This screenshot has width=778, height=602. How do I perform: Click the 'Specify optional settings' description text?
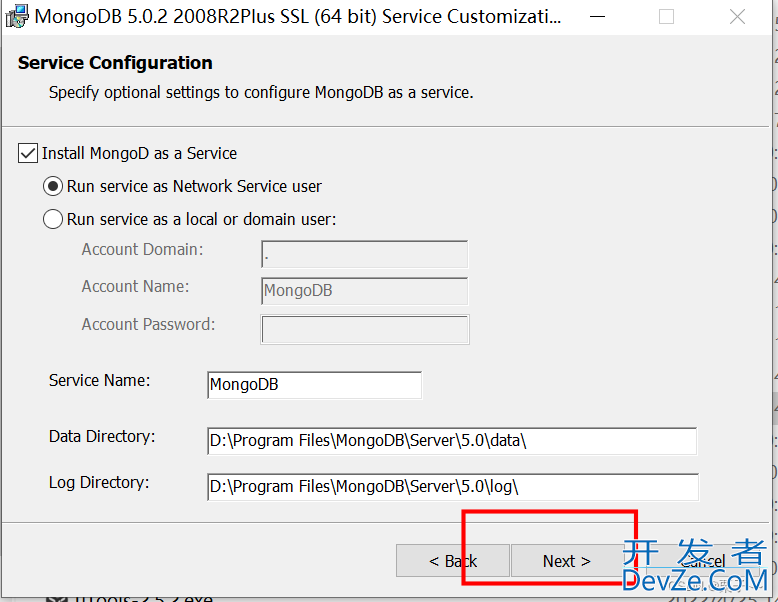[261, 93]
